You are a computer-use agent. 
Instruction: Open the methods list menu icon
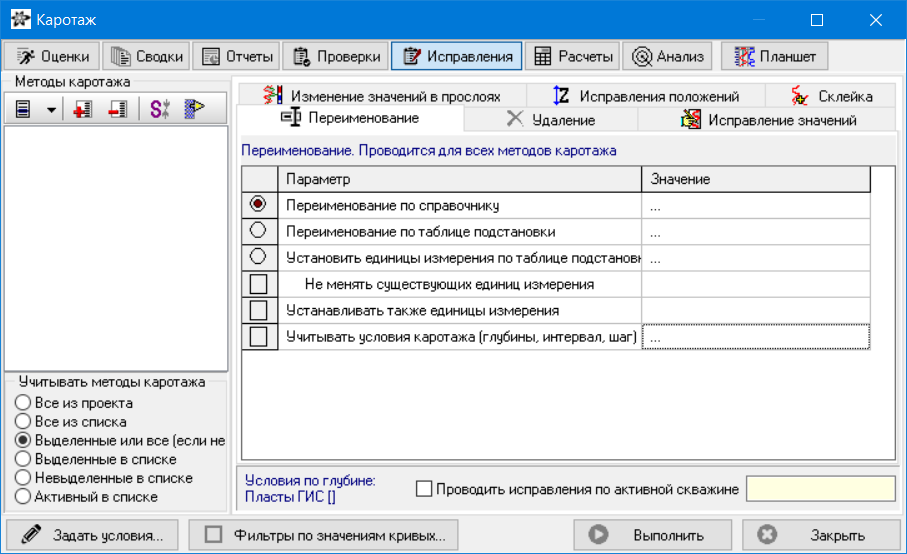23,109
